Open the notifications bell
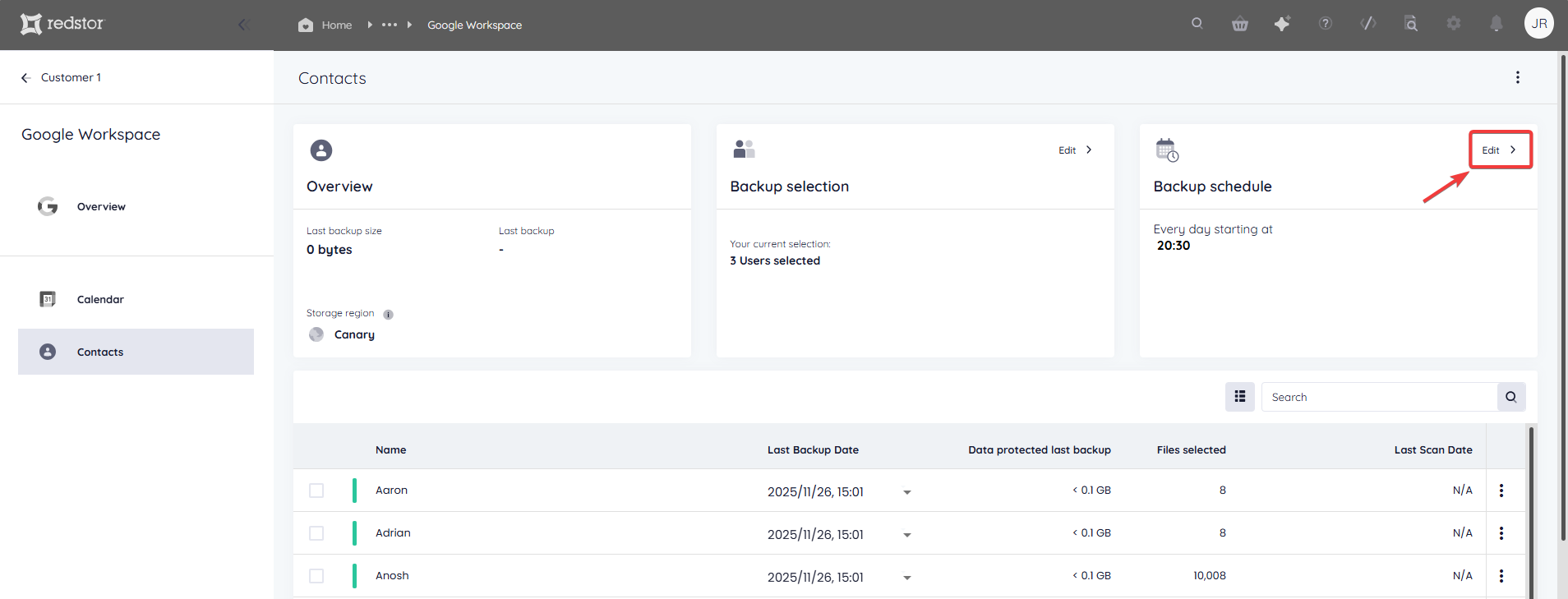This screenshot has width=1568, height=599. tap(1497, 23)
